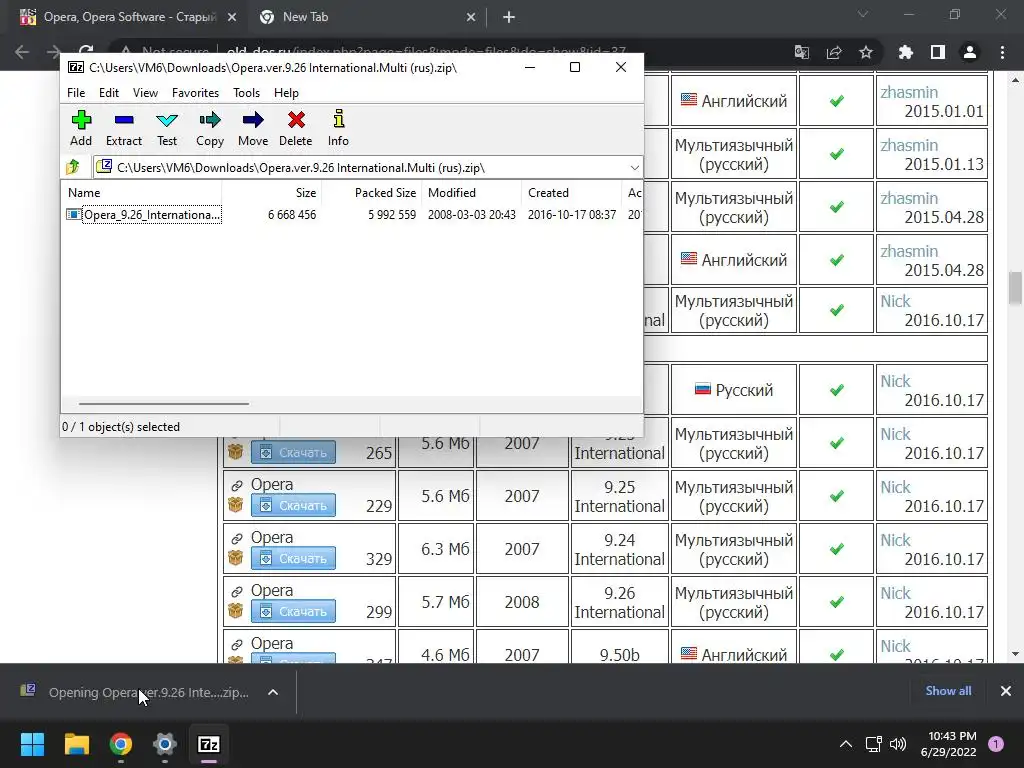This screenshot has width=1024, height=768.
Task: Expand download item options chevron
Action: point(273,692)
